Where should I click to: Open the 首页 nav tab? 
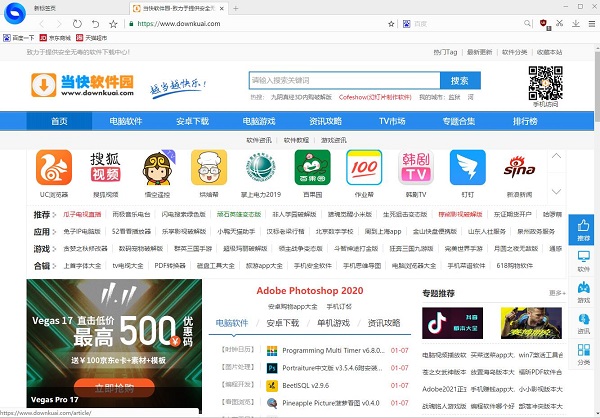click(59, 121)
